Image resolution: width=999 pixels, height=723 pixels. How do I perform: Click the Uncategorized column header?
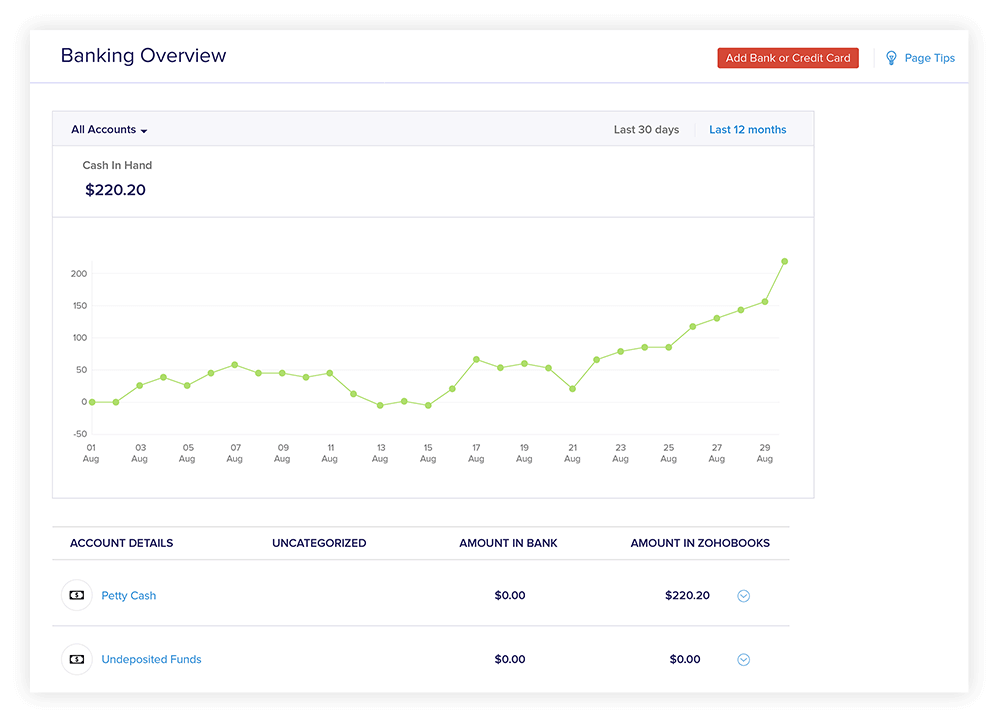point(318,543)
